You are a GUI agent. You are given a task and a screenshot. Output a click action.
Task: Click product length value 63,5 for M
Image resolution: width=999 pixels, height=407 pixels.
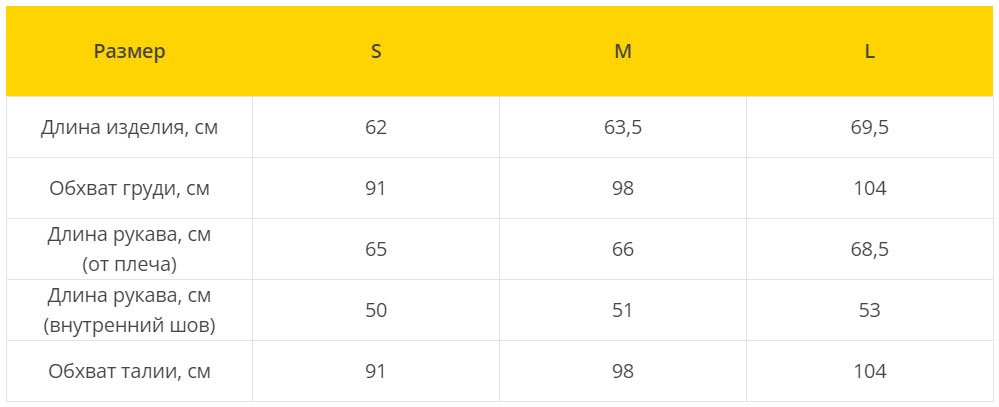click(x=622, y=127)
